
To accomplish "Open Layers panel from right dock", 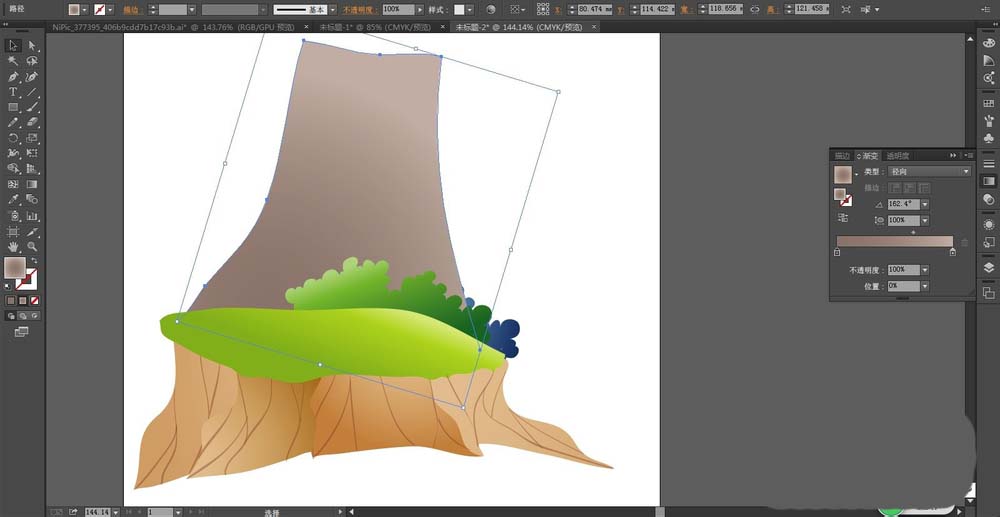I will [x=989, y=267].
